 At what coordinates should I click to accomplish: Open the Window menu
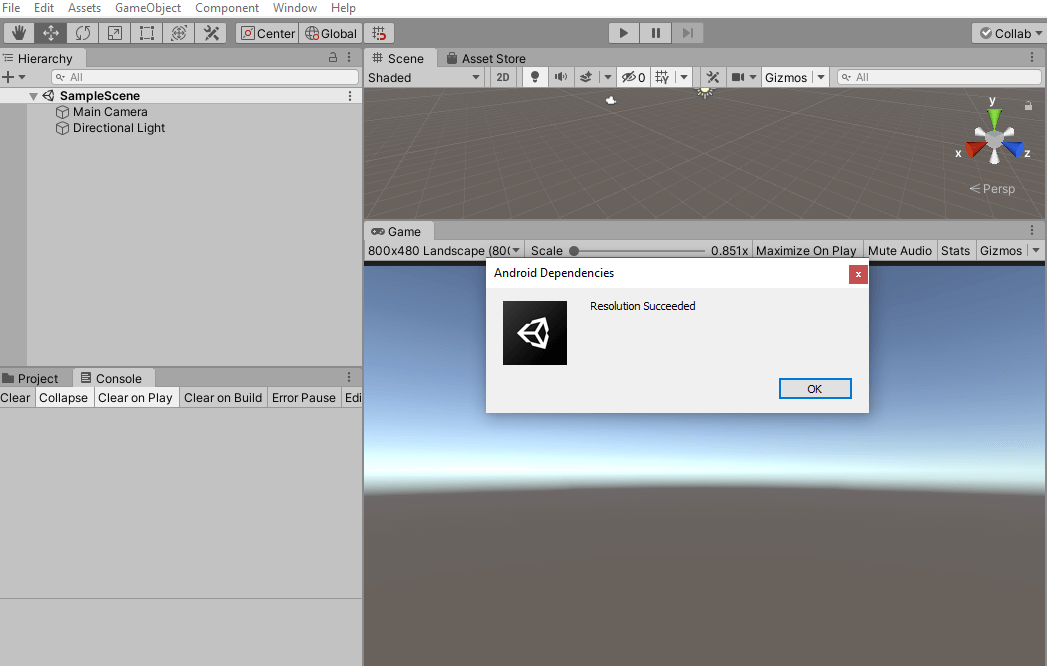click(294, 8)
